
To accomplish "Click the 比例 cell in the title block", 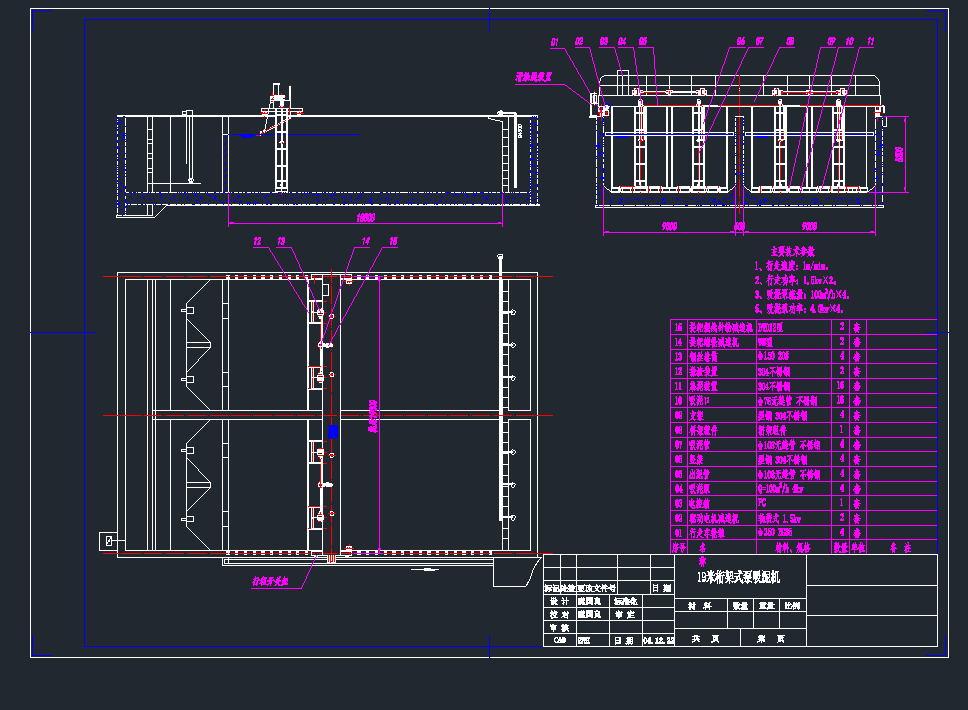I will (x=792, y=606).
